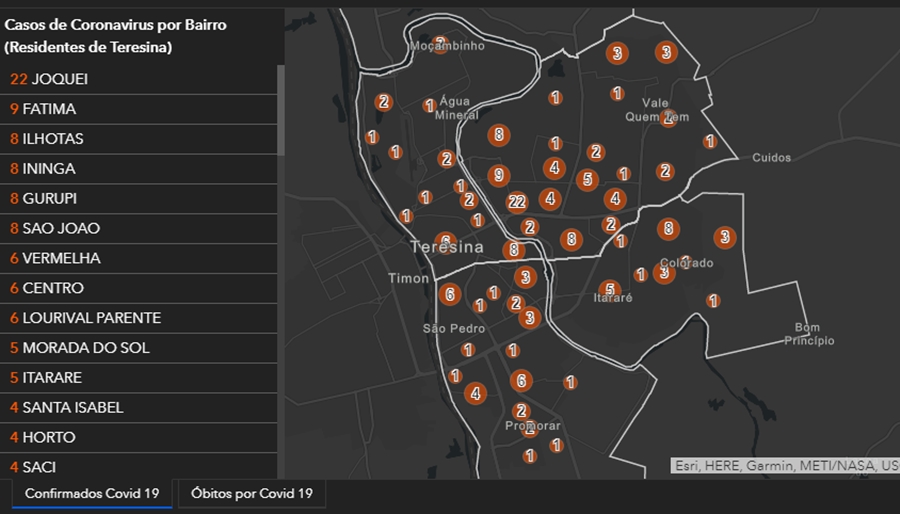Click the Casos de Coronavirus por Bairro title

pos(115,36)
